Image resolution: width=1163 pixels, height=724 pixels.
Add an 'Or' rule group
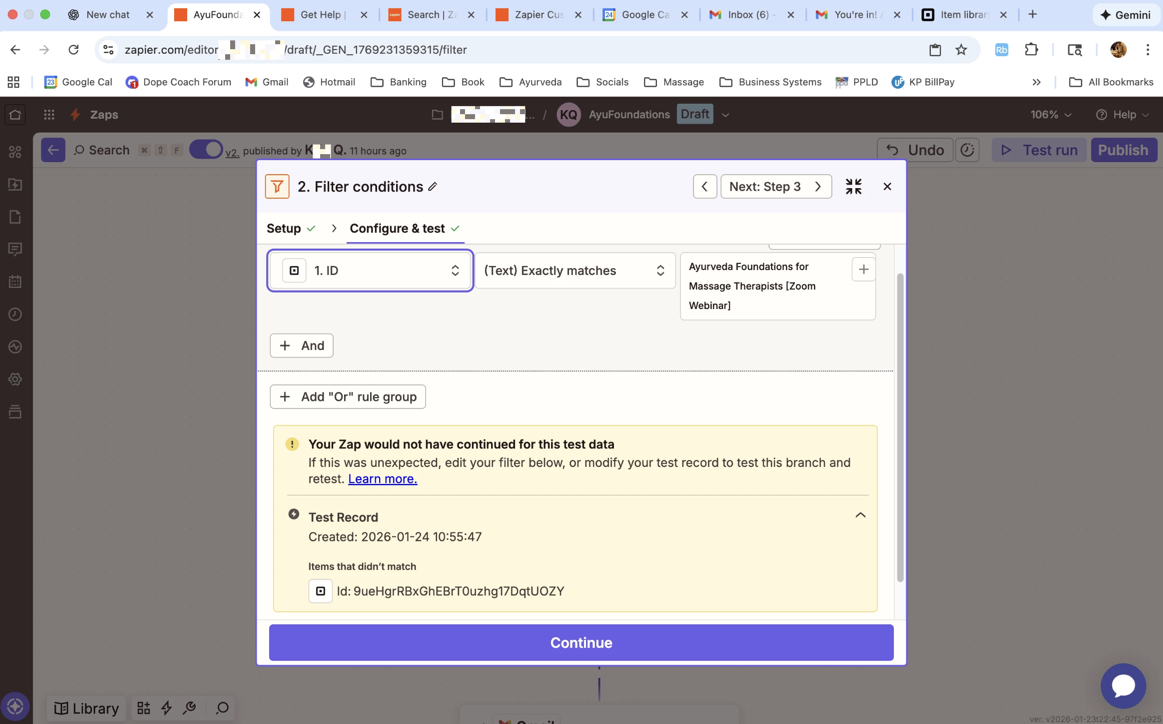[x=347, y=397]
